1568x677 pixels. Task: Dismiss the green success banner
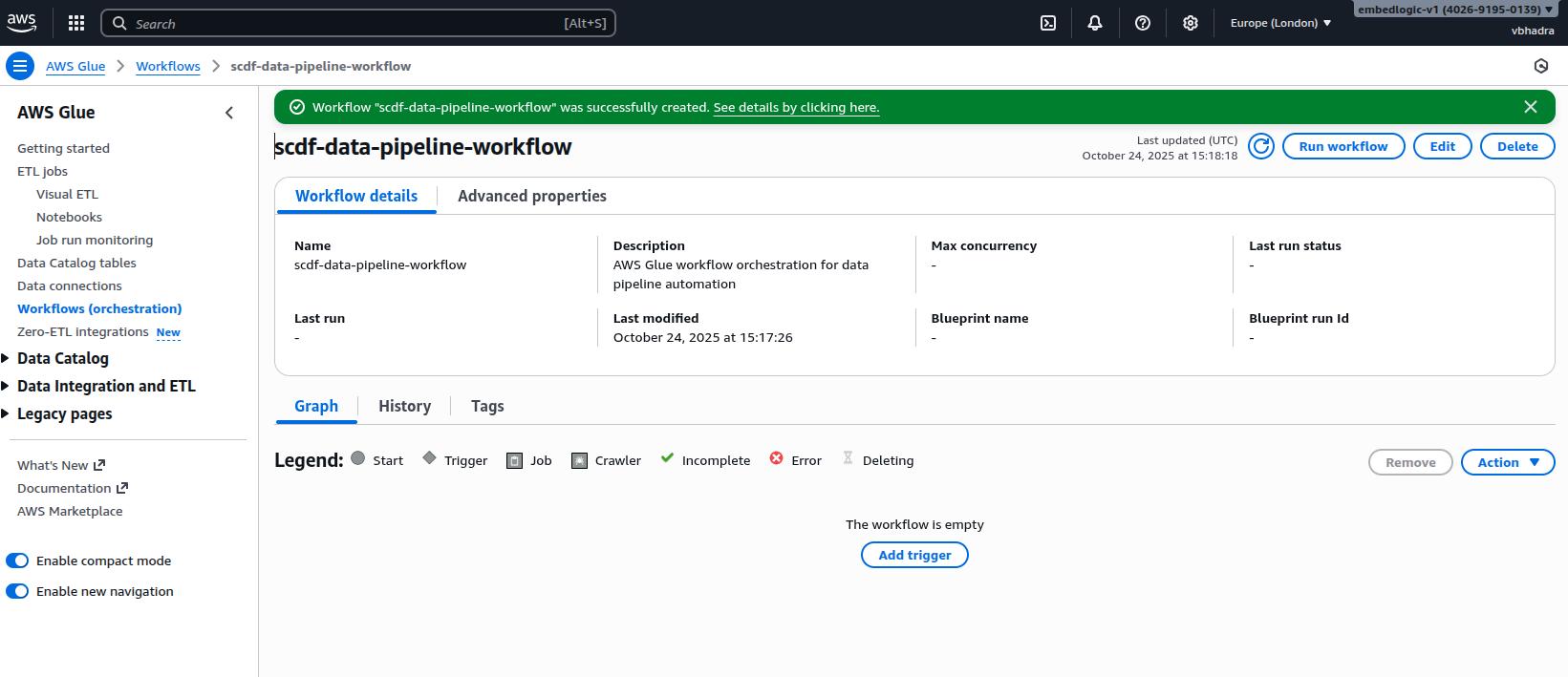pyautogui.click(x=1531, y=107)
